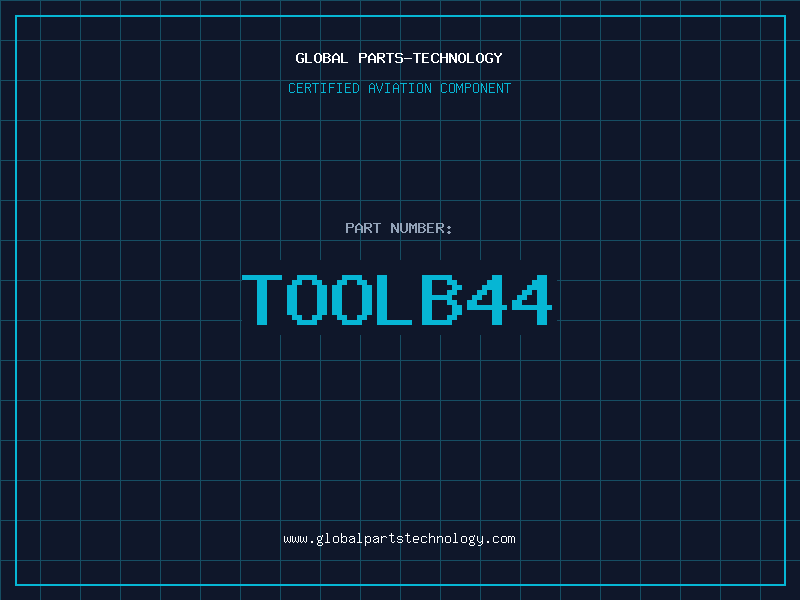Click the word PART in the label
This screenshot has width=800, height=600.
tap(363, 228)
